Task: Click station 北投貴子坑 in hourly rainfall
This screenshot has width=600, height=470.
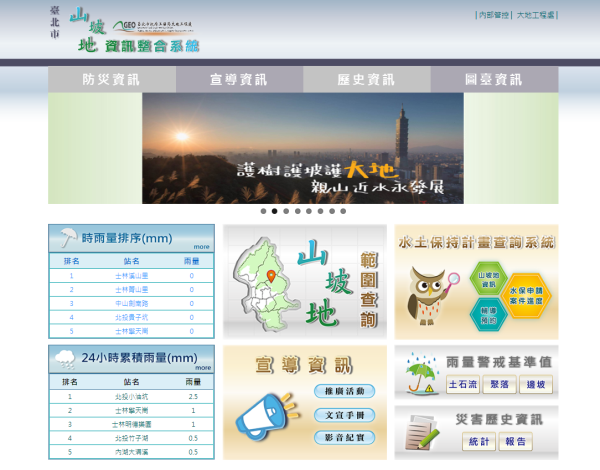Action: [132, 317]
